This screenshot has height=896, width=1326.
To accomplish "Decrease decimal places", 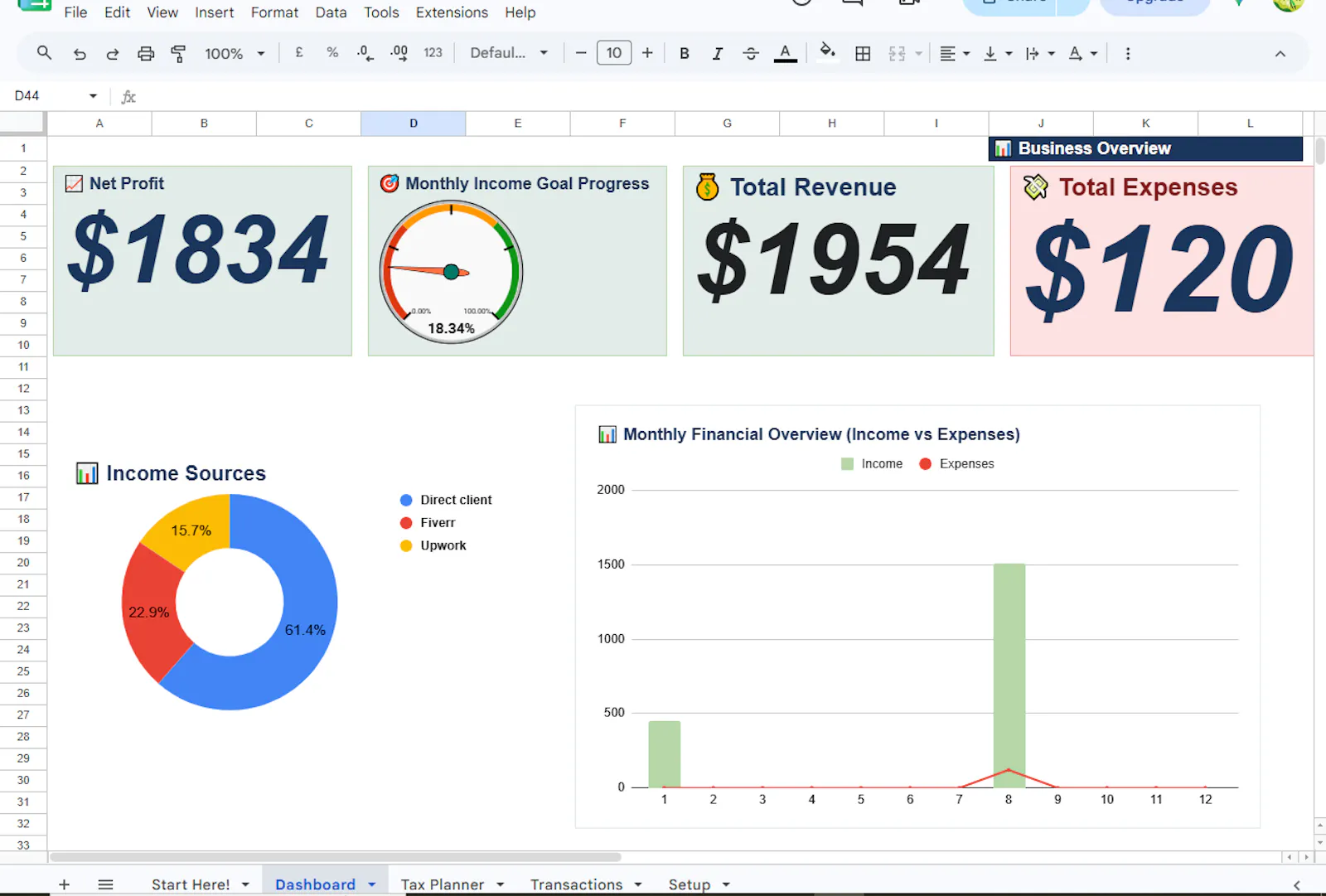I will point(365,53).
